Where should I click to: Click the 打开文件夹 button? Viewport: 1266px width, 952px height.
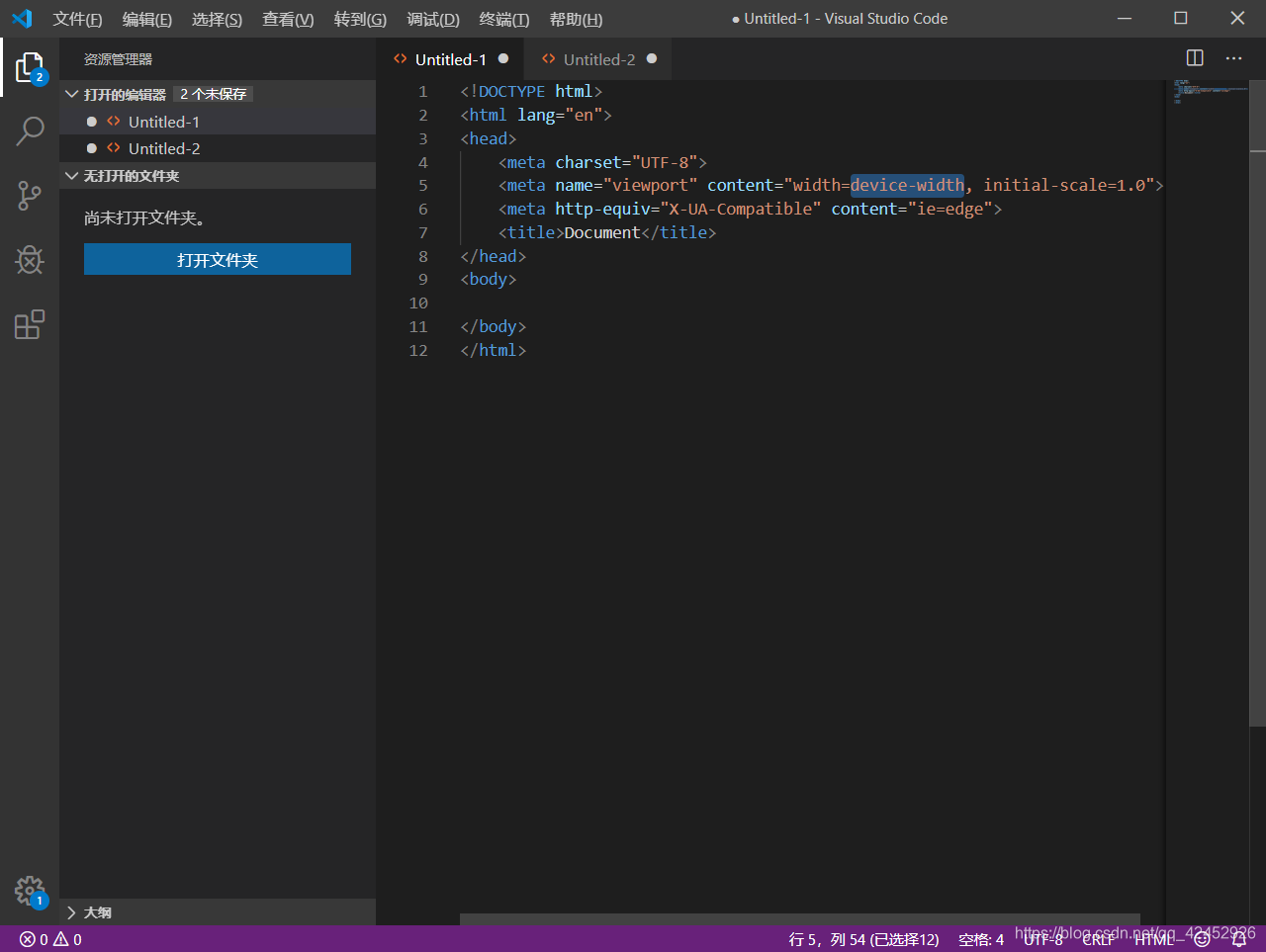click(218, 259)
